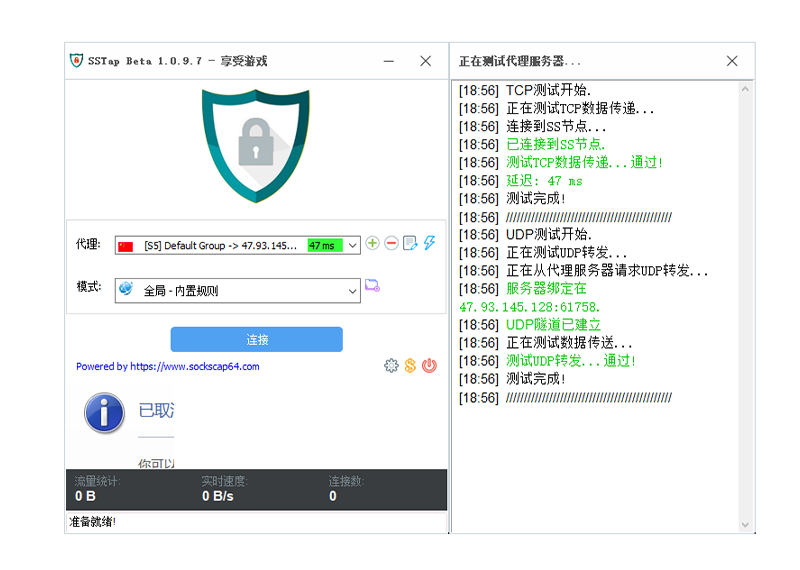
Task: Open the Powered by sockscap64.com link
Action: click(168, 366)
